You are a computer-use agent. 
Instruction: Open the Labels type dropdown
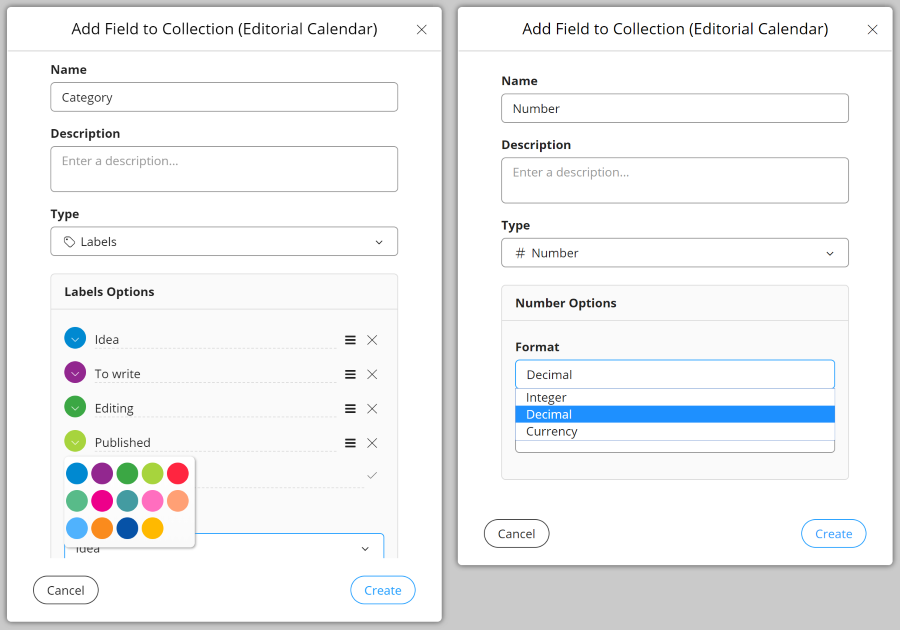pos(224,242)
